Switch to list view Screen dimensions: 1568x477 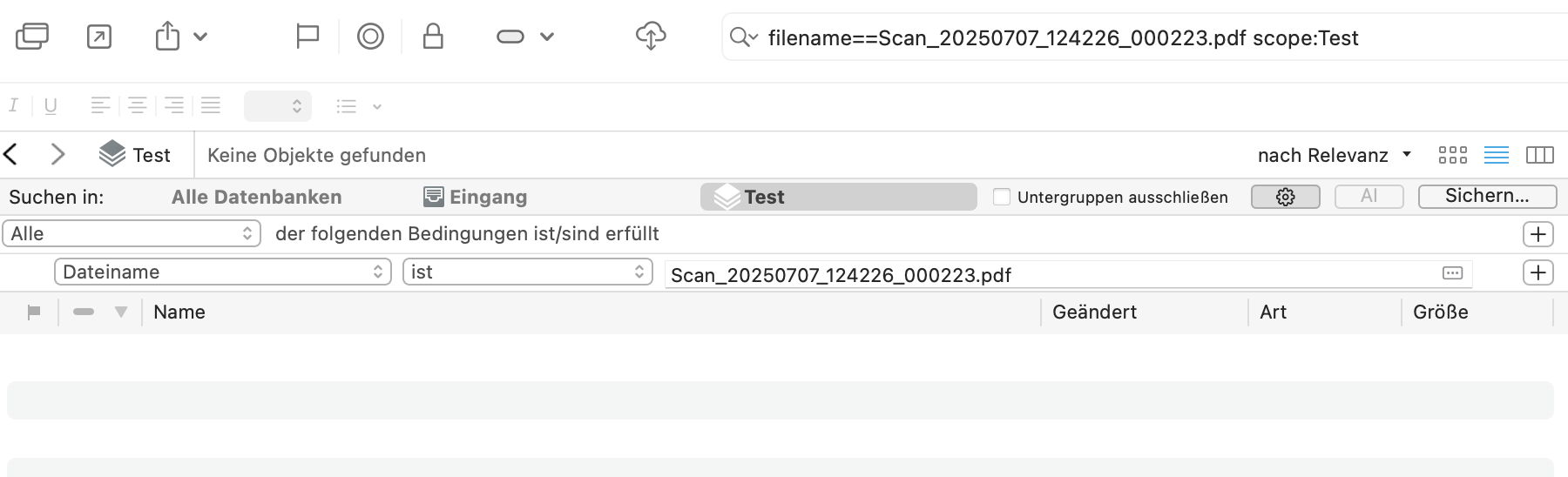[1496, 155]
